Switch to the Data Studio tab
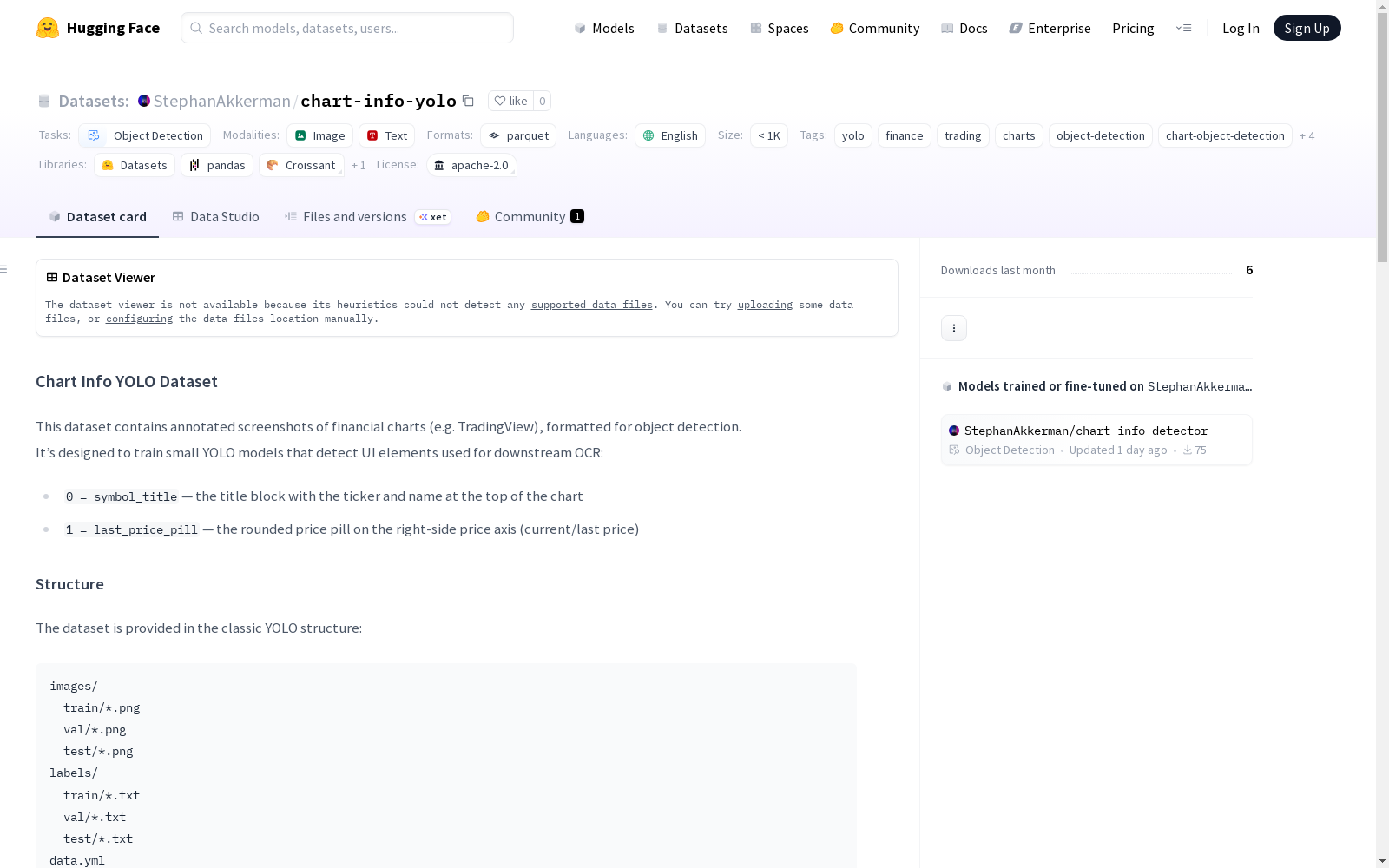The height and width of the screenshot is (868, 1389). click(x=215, y=216)
